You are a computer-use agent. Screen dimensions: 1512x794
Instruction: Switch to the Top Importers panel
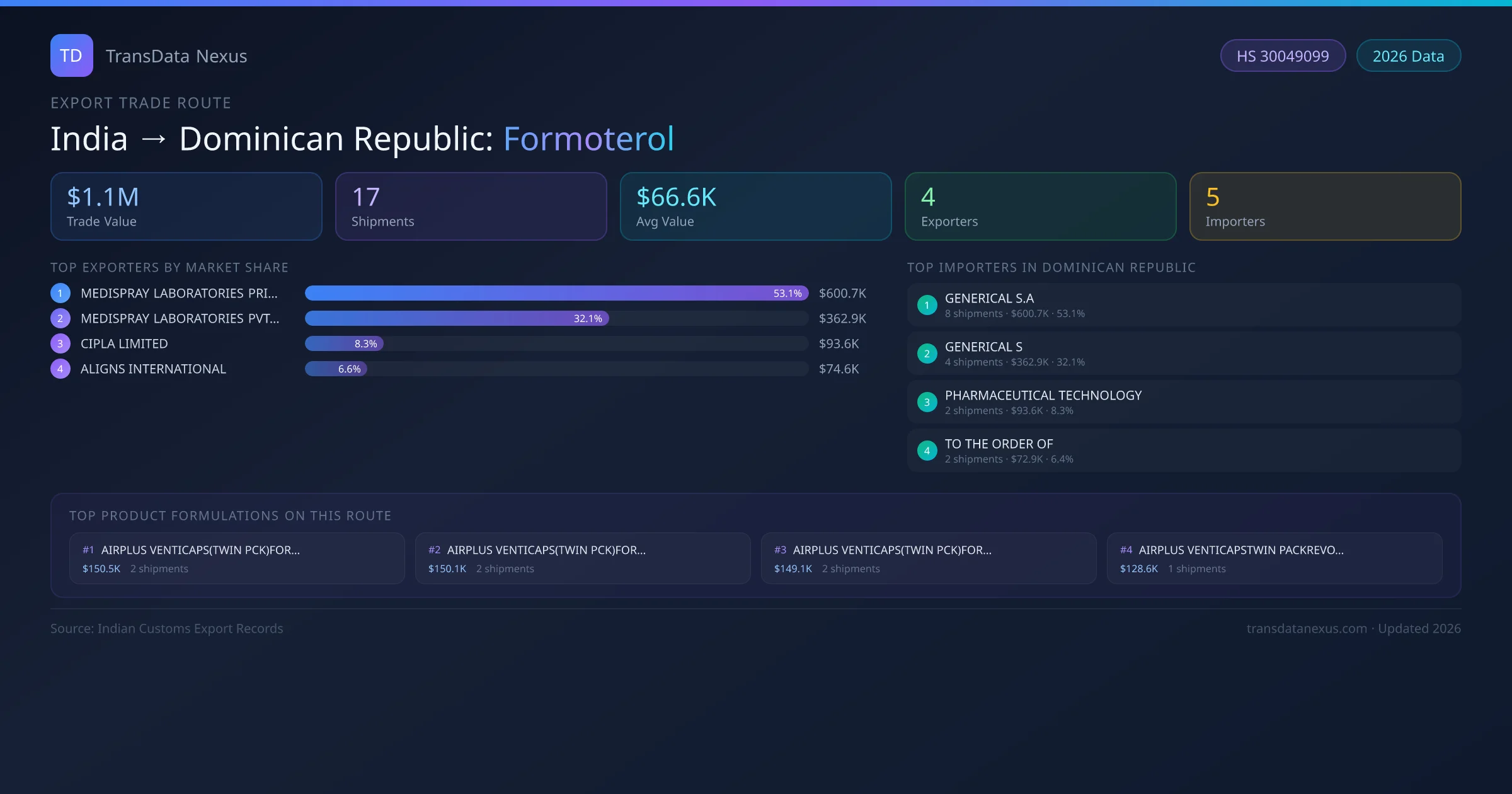click(1051, 267)
